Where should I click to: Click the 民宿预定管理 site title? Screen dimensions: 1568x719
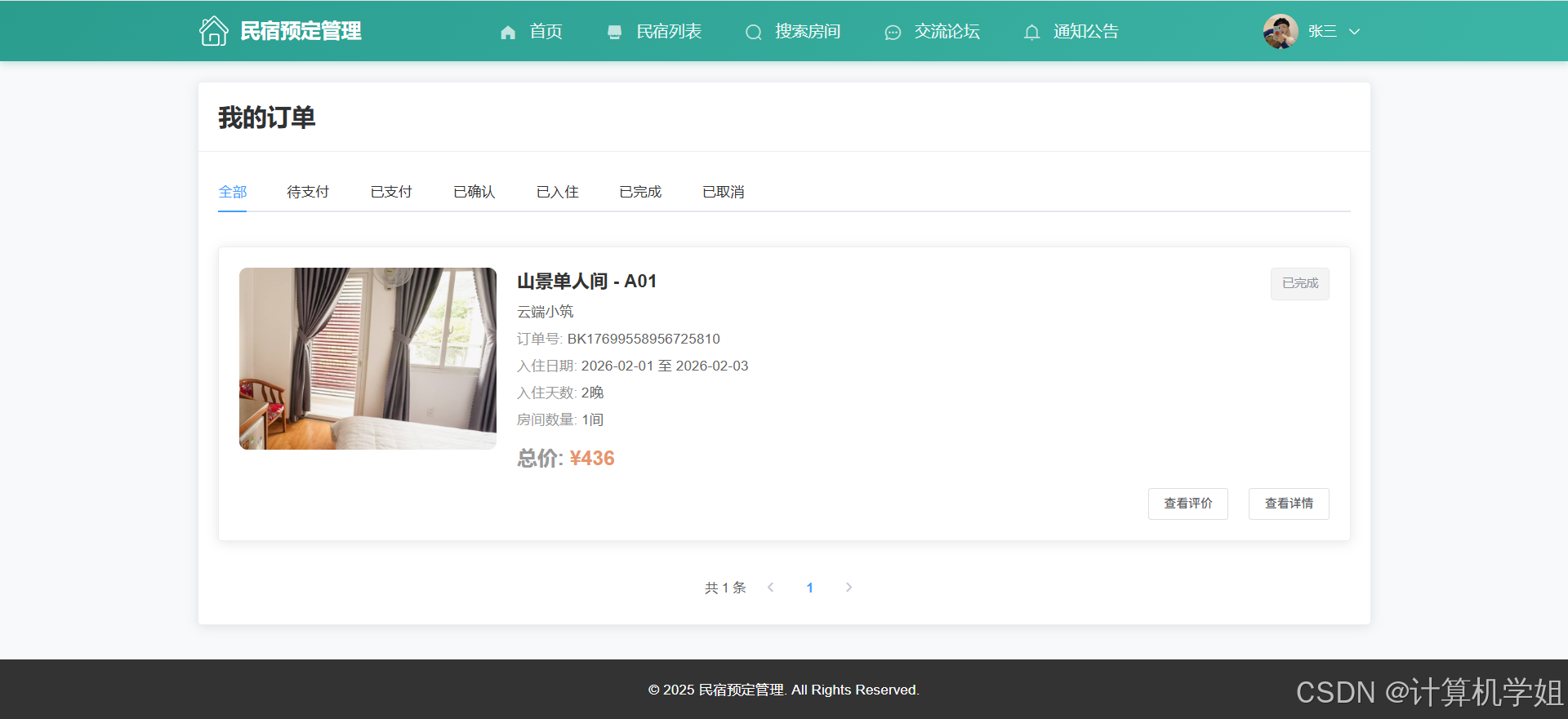(301, 31)
